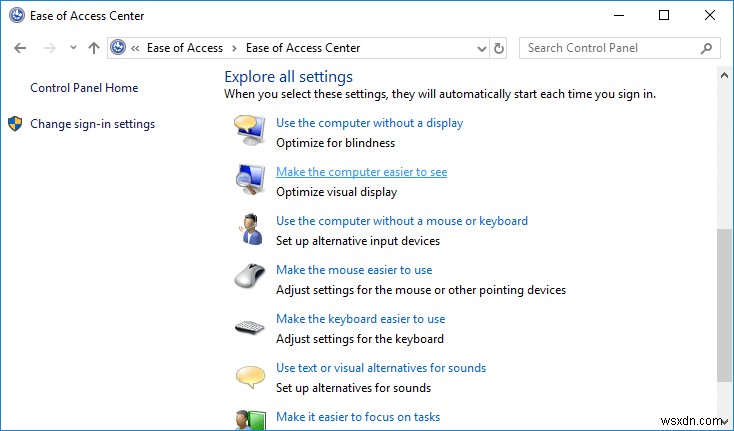Open Make the keyboard easier to use
734x431 pixels.
[x=360, y=319]
